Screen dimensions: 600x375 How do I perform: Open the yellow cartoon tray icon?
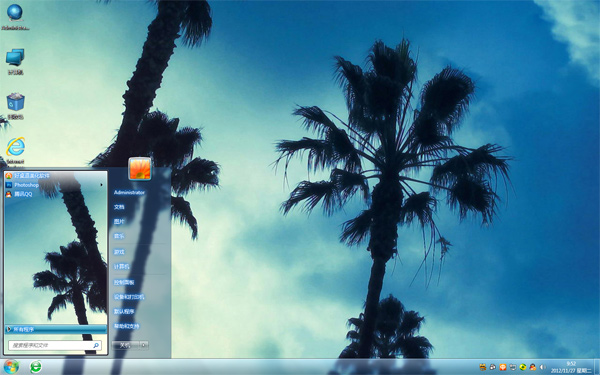click(483, 367)
